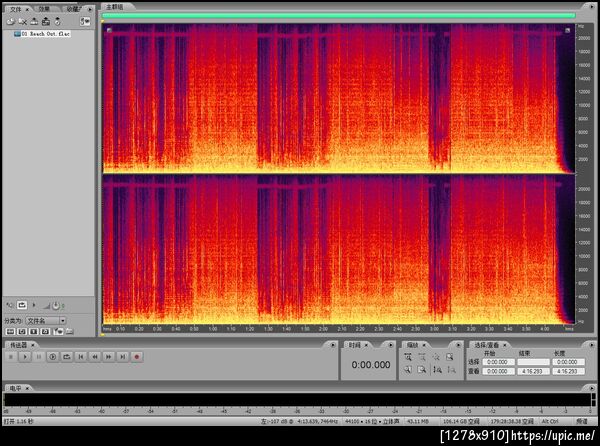Open the transport panel flyout menu
600x446 pixels.
click(333, 345)
